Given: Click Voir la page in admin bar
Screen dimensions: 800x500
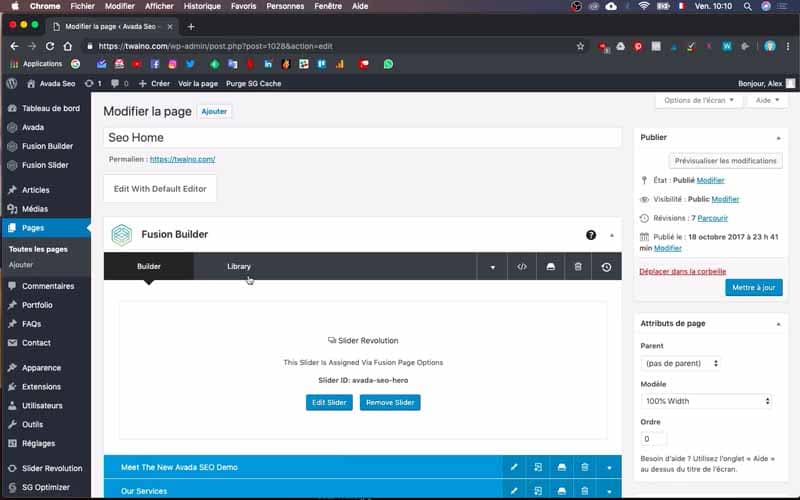Looking at the screenshot, I should click(198, 83).
